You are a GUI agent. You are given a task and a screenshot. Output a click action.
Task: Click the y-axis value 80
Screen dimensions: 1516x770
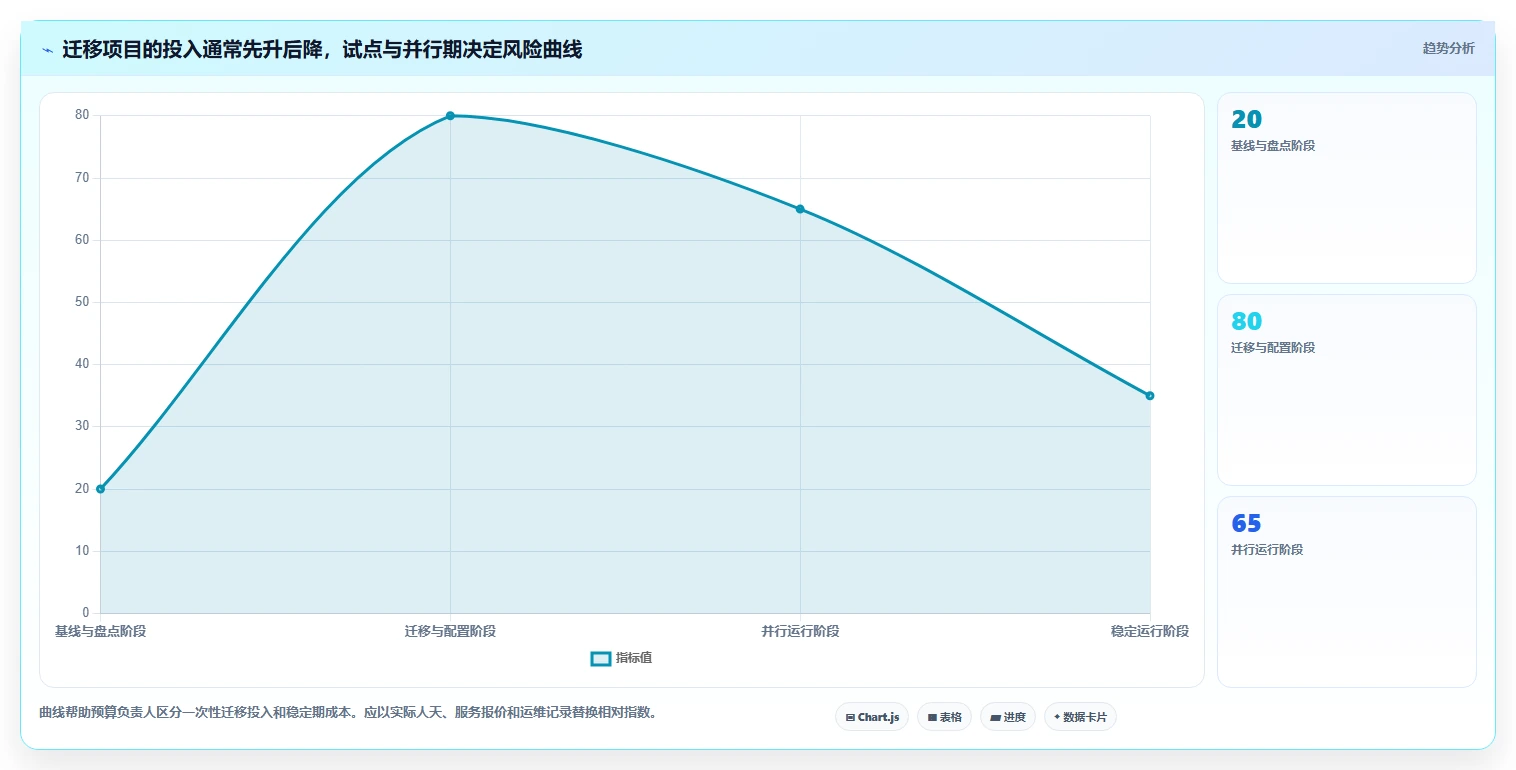click(x=82, y=115)
